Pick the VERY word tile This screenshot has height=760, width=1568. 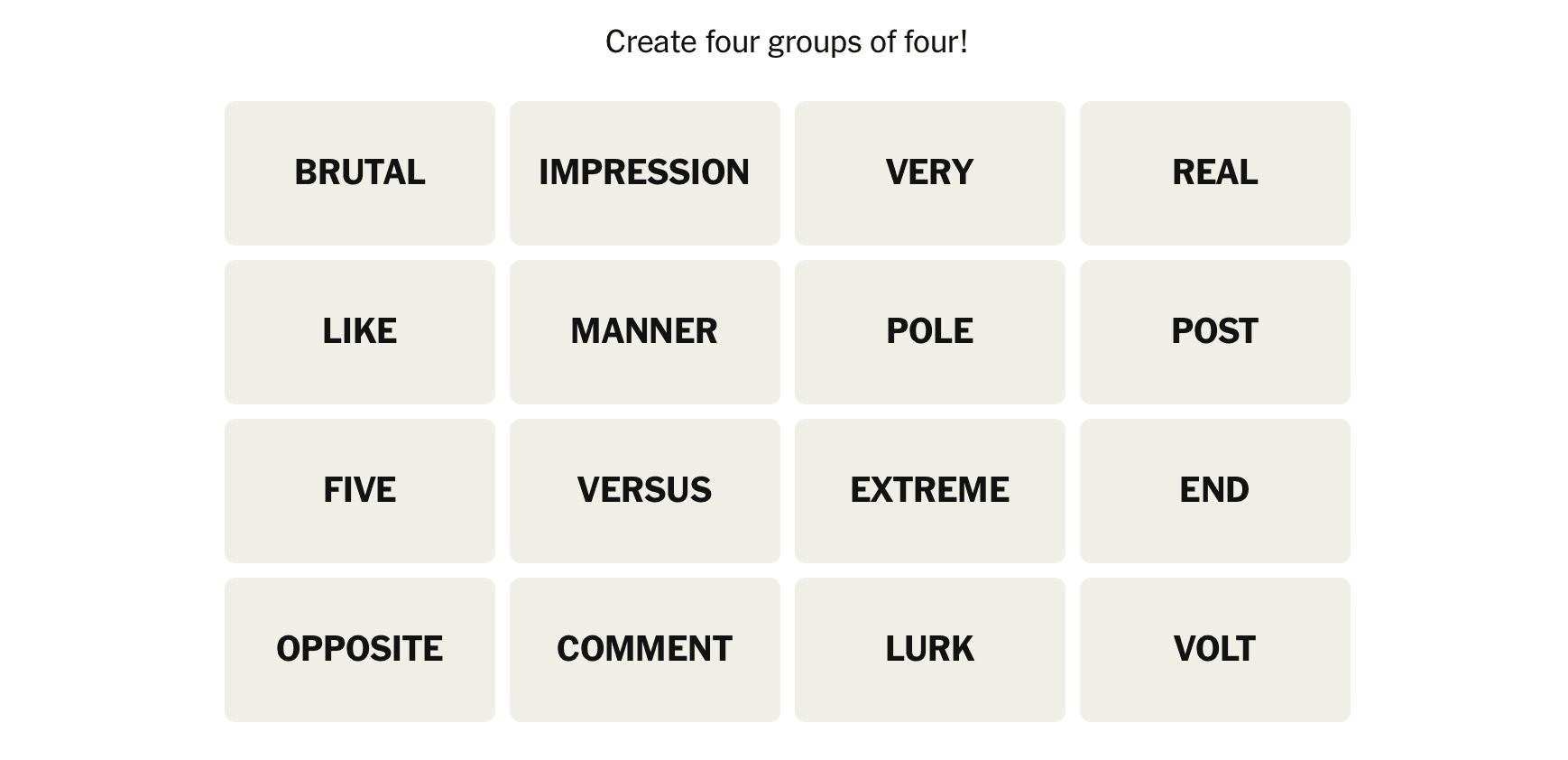click(x=929, y=172)
